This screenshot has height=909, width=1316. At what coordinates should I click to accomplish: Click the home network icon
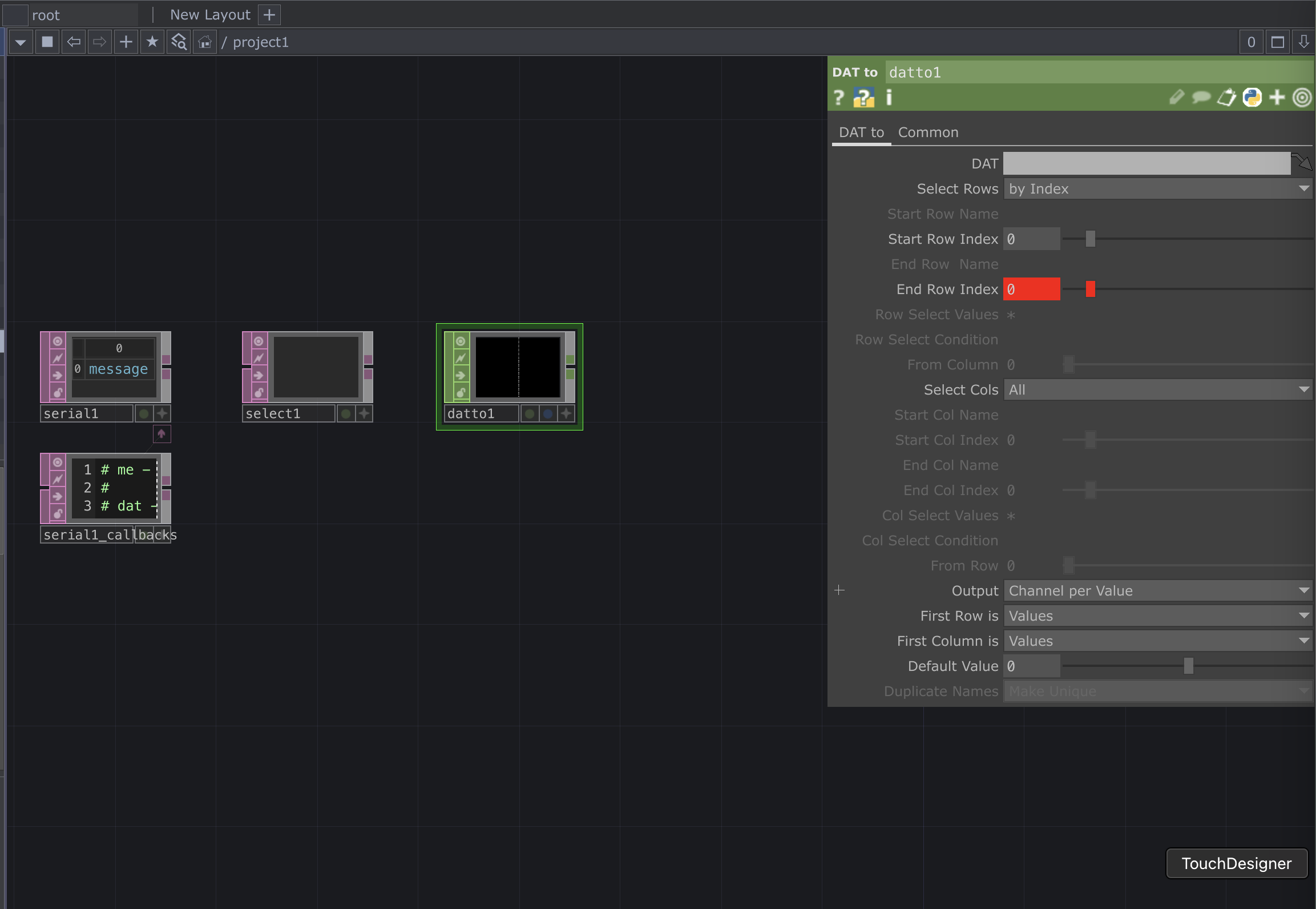click(x=204, y=42)
